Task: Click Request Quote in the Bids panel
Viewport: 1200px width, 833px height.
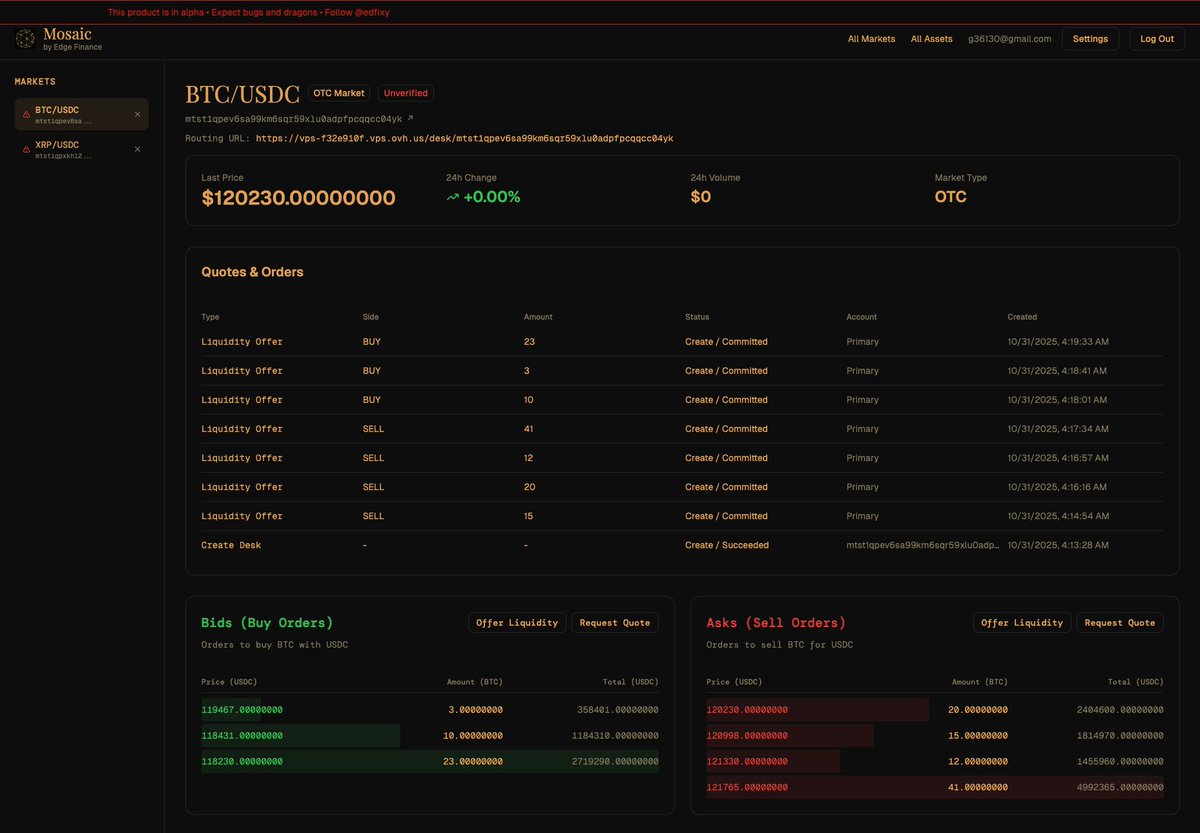Action: click(615, 622)
